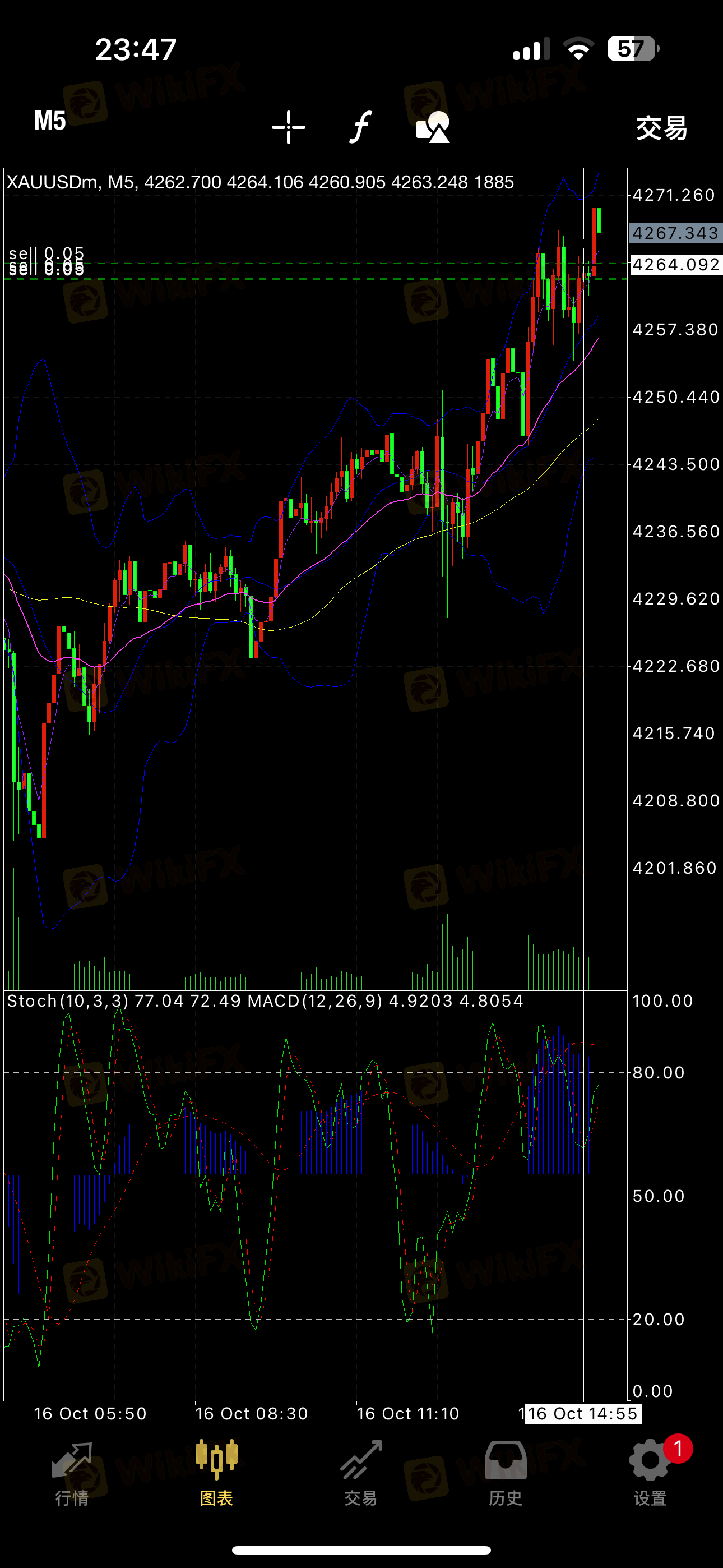The height and width of the screenshot is (1568, 723).
Task: Go to the 交易 trade tab in bottom bar
Action: [x=361, y=1473]
